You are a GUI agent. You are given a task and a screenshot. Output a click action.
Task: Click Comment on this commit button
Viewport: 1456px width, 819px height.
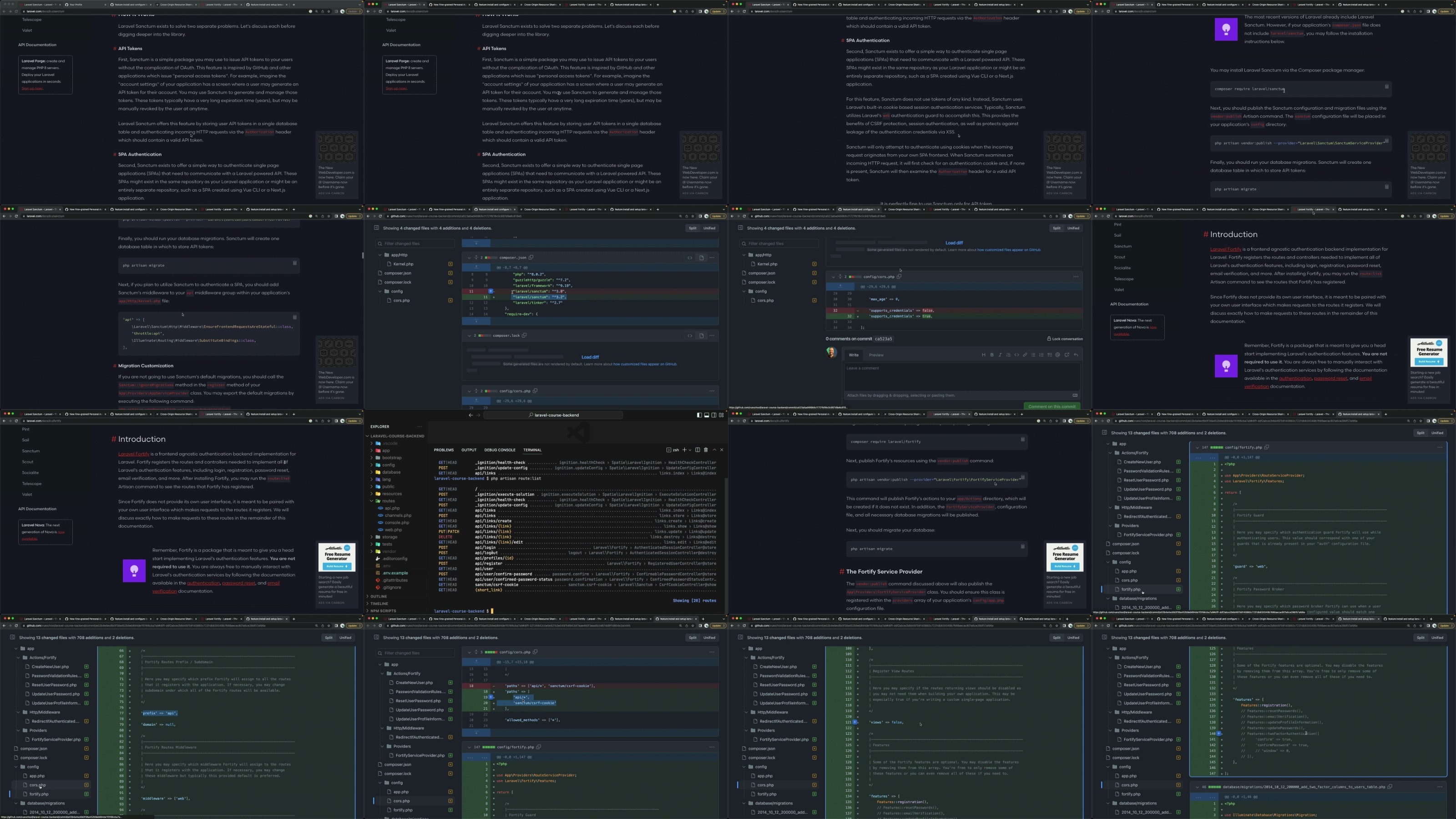(x=1052, y=406)
